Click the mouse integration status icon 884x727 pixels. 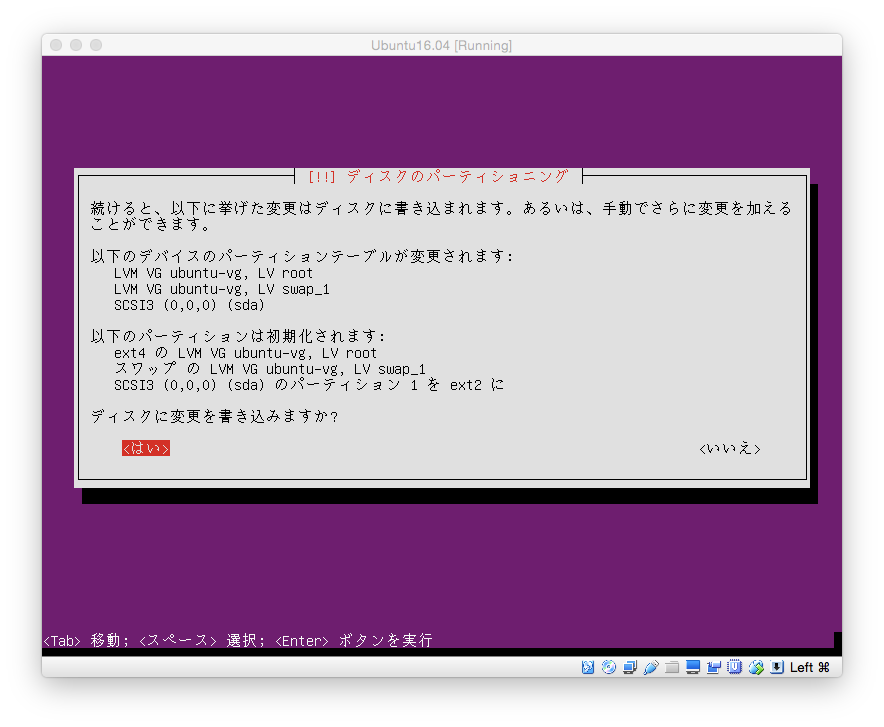(756, 667)
